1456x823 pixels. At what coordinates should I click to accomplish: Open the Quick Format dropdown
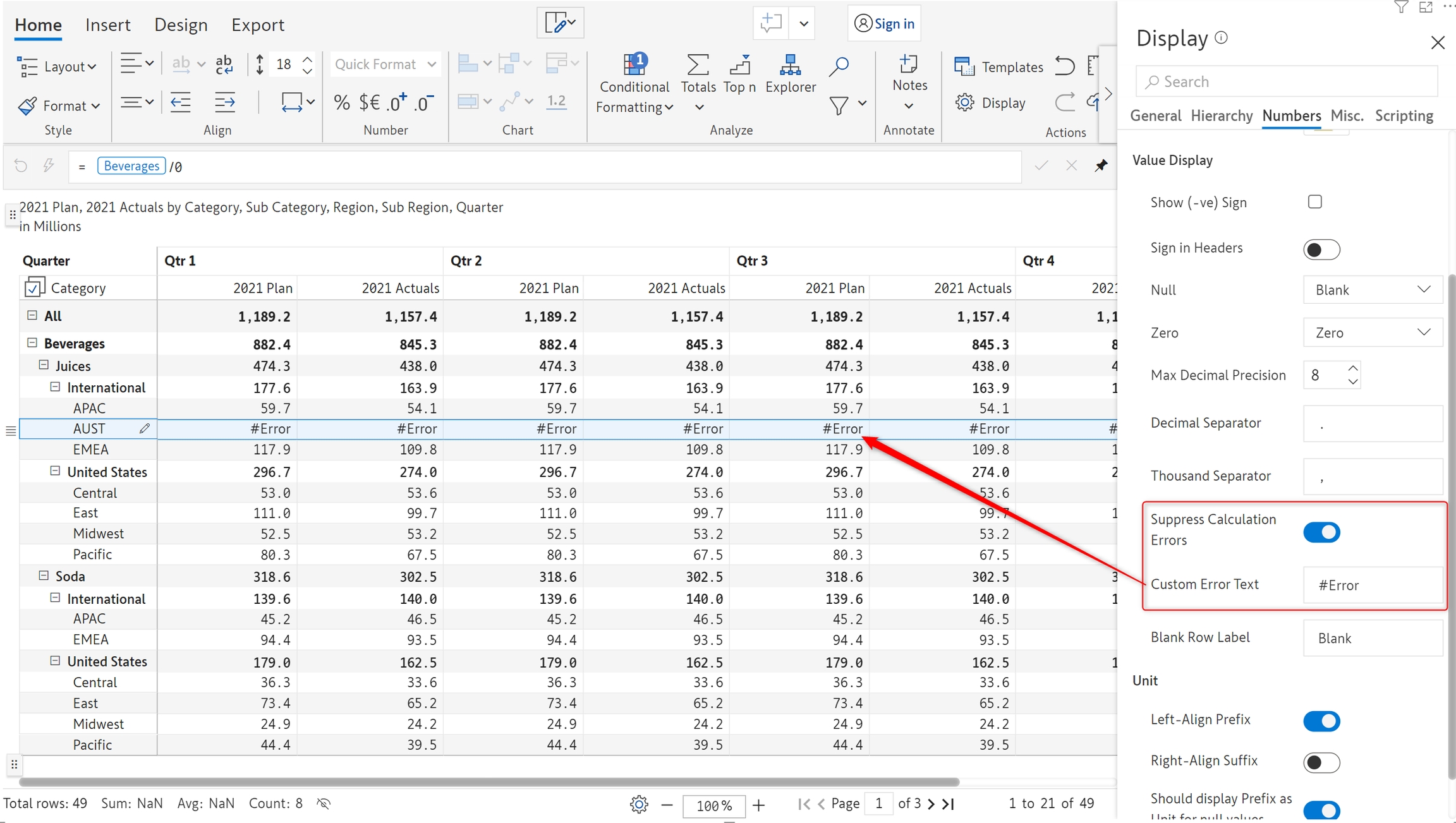pos(385,64)
